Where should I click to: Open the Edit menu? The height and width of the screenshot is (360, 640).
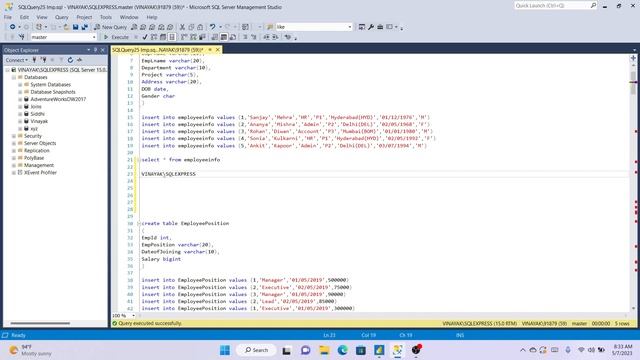click(24, 17)
